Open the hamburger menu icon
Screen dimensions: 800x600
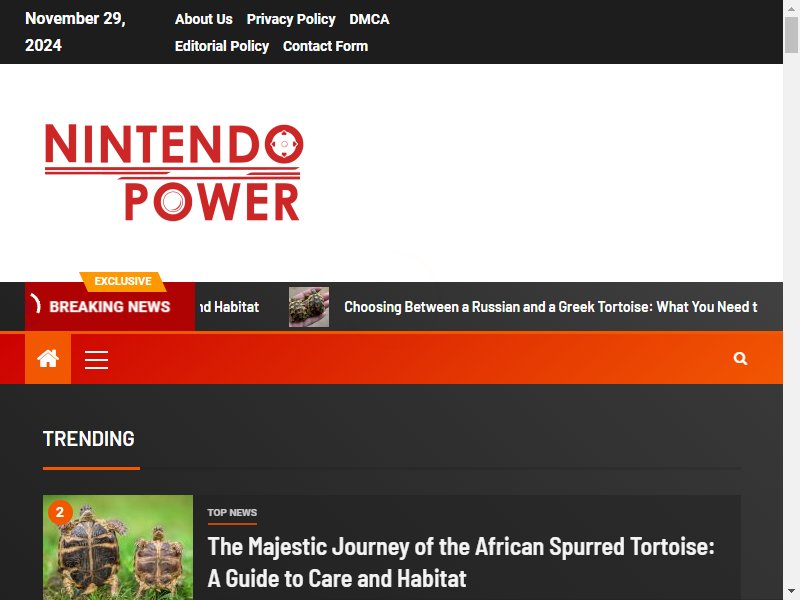click(x=96, y=360)
